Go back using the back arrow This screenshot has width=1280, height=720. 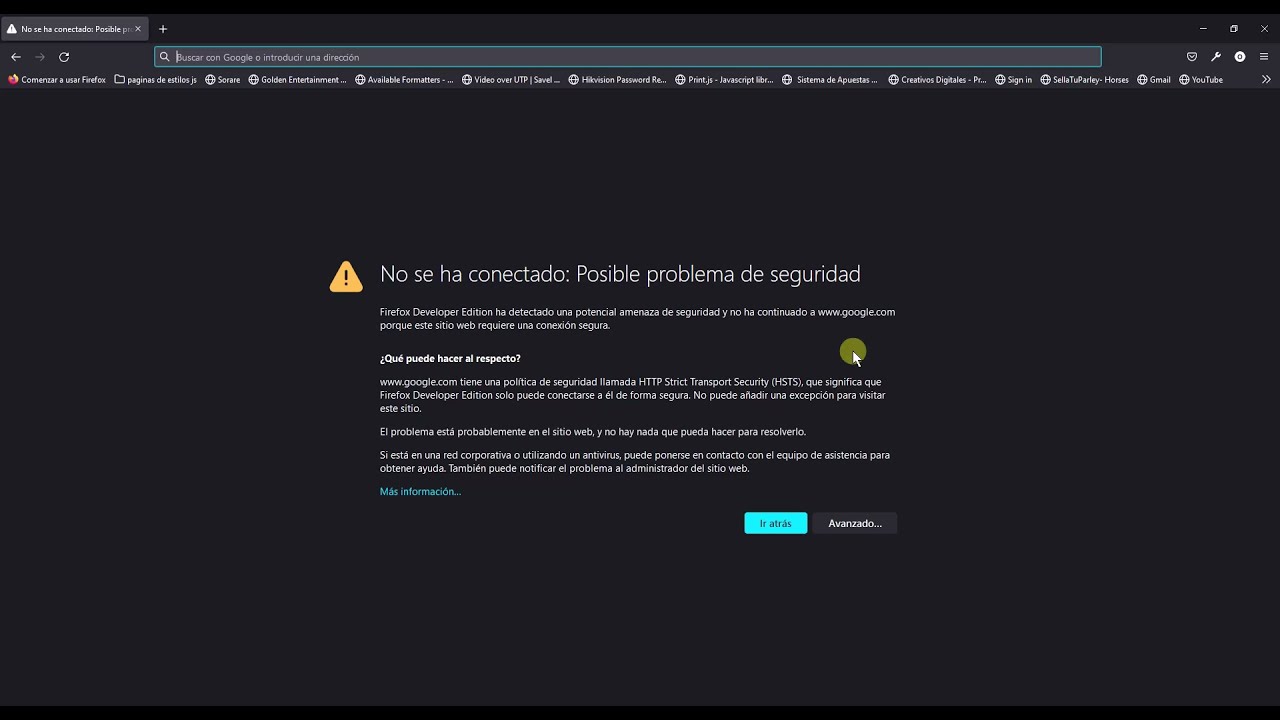tap(16, 57)
